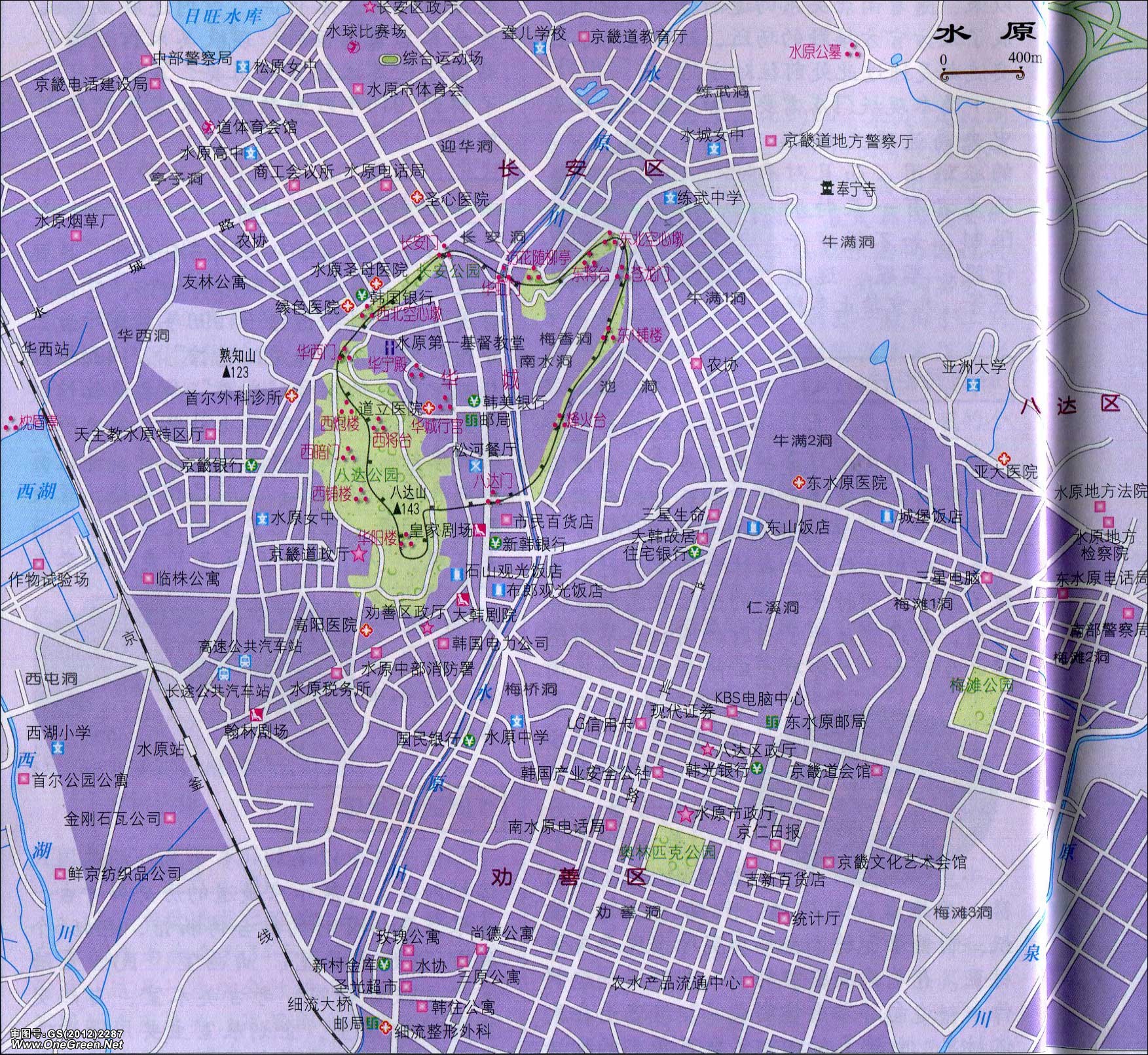
Task: Click the stadium icon next to 综合运动场
Action: (390, 59)
